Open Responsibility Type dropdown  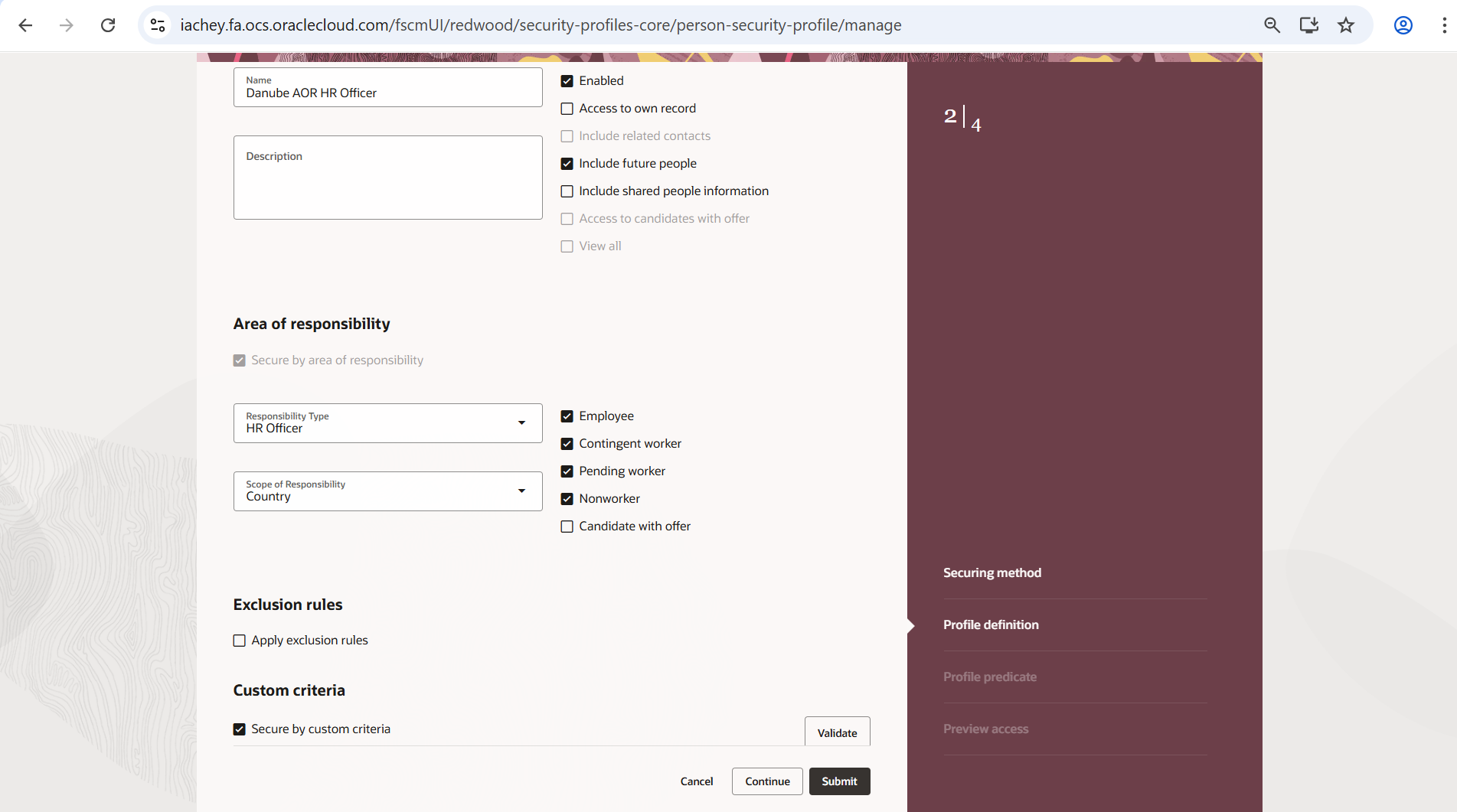coord(387,423)
